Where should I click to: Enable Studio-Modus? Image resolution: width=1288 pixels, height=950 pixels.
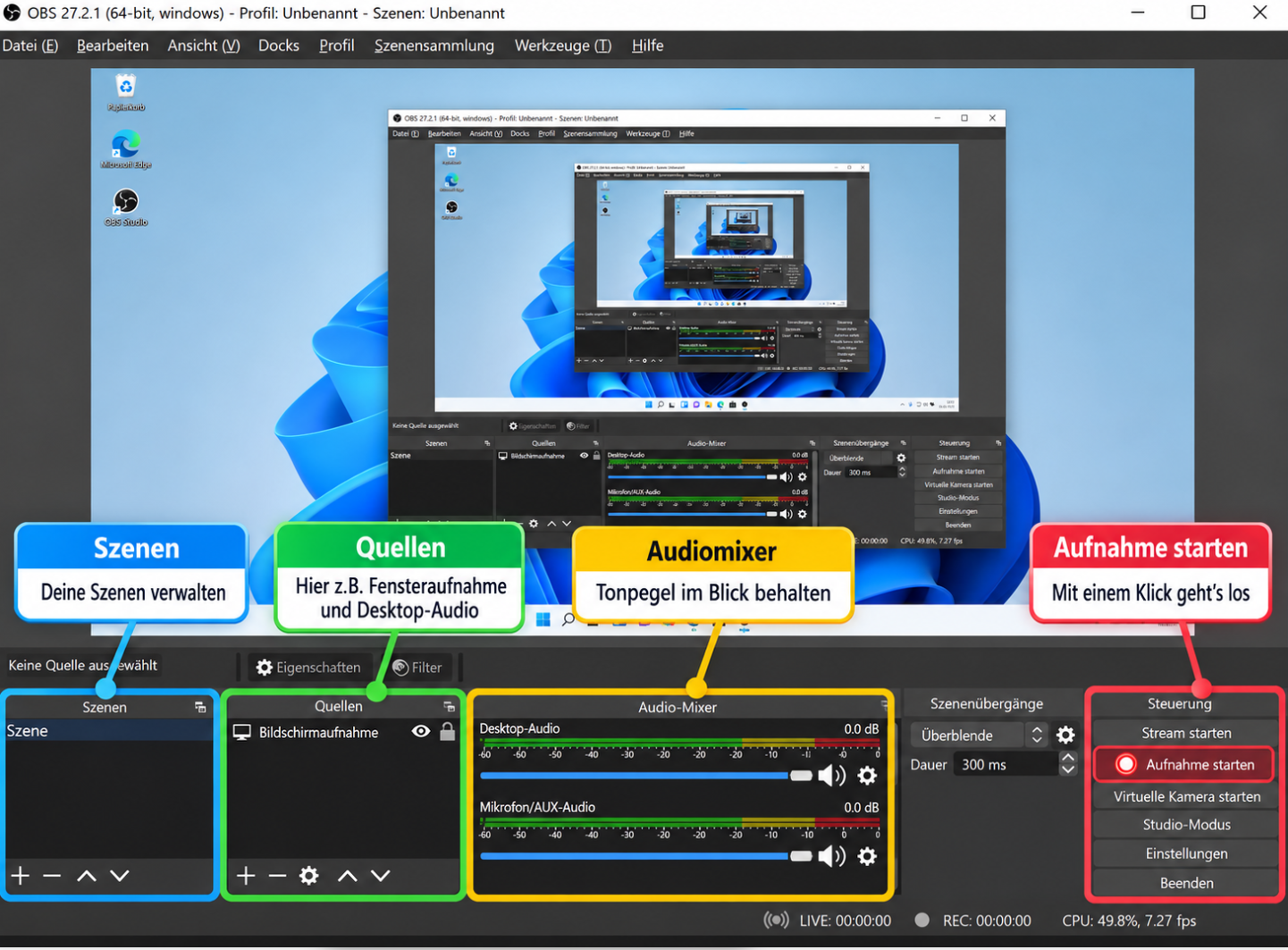click(x=1186, y=825)
